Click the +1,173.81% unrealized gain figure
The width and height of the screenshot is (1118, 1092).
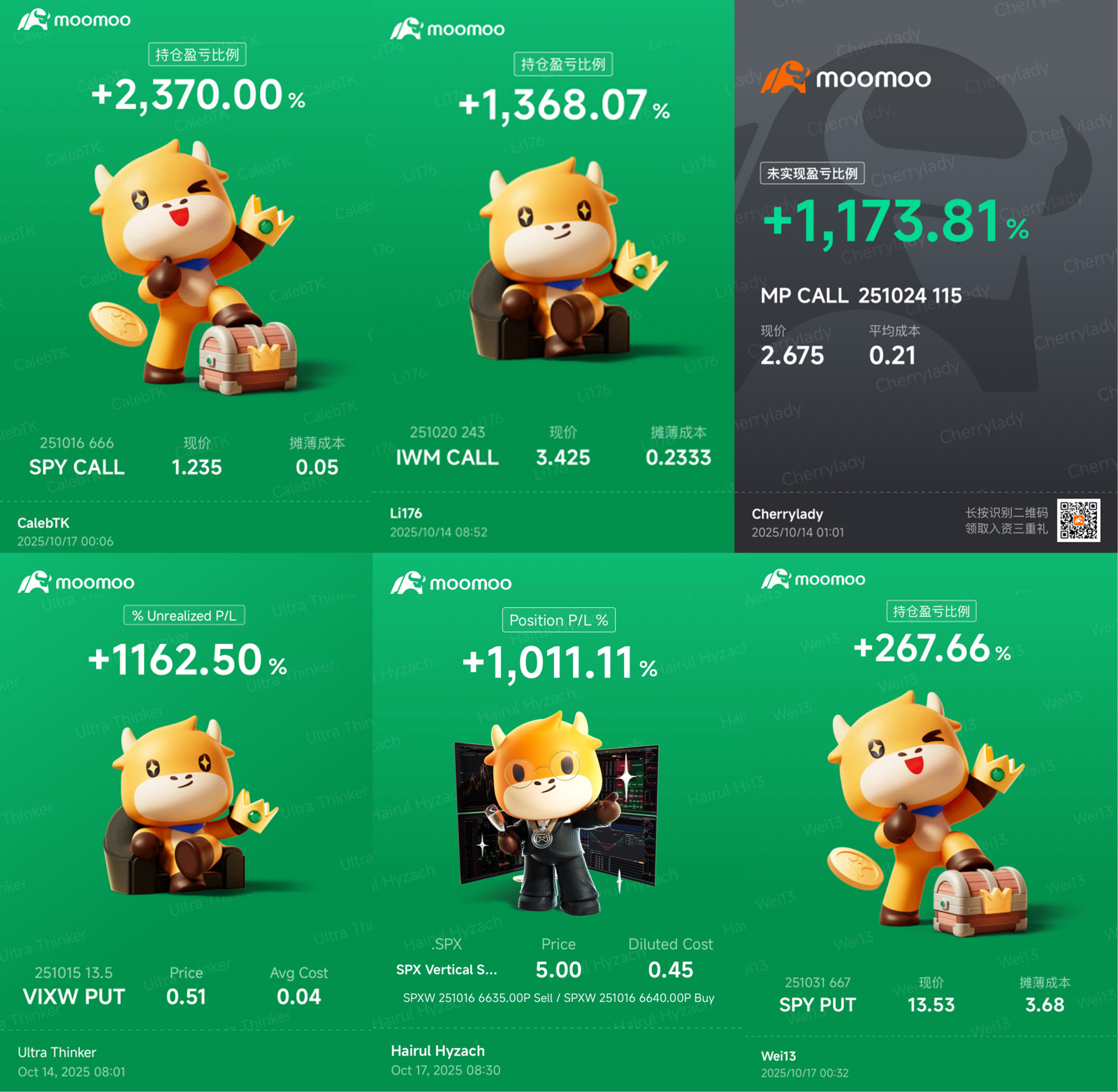pos(896,222)
